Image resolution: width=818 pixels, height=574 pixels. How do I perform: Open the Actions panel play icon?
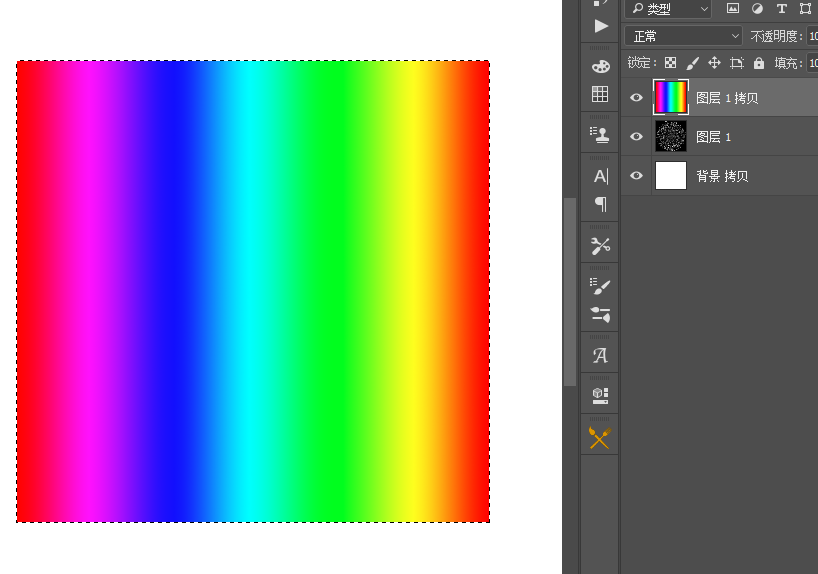pyautogui.click(x=600, y=26)
